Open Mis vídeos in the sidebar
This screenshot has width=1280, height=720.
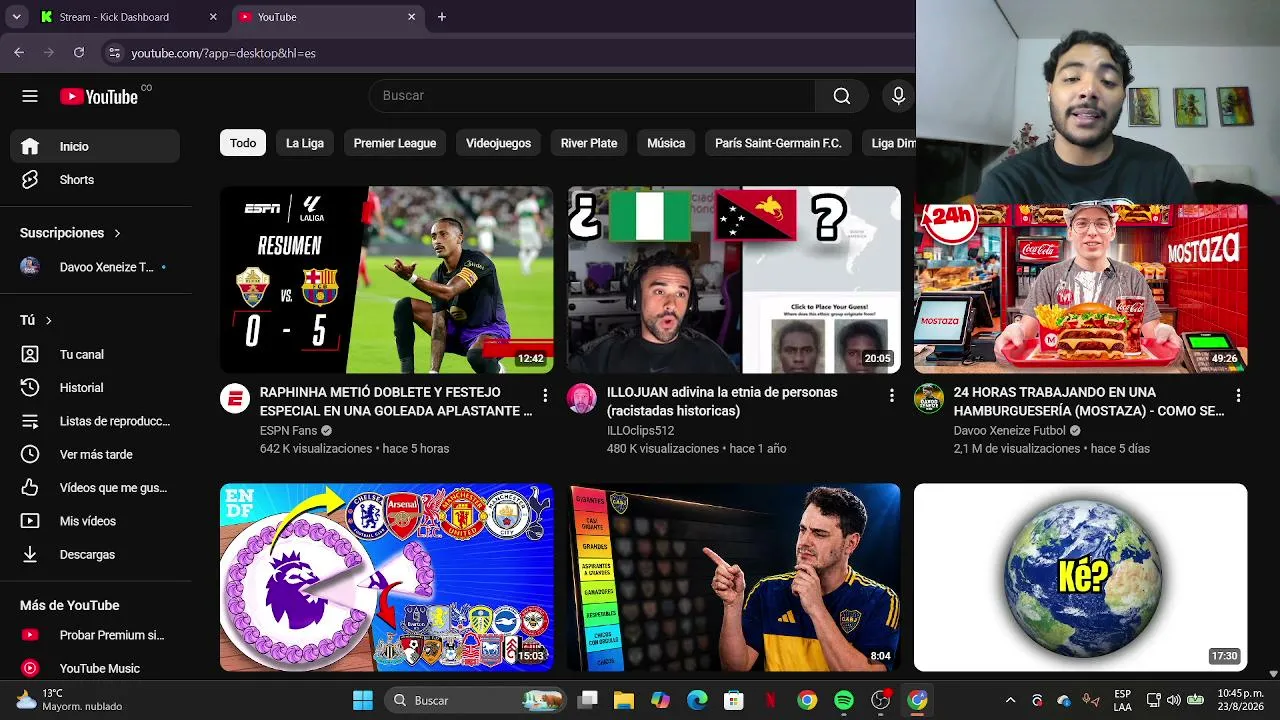(x=95, y=521)
